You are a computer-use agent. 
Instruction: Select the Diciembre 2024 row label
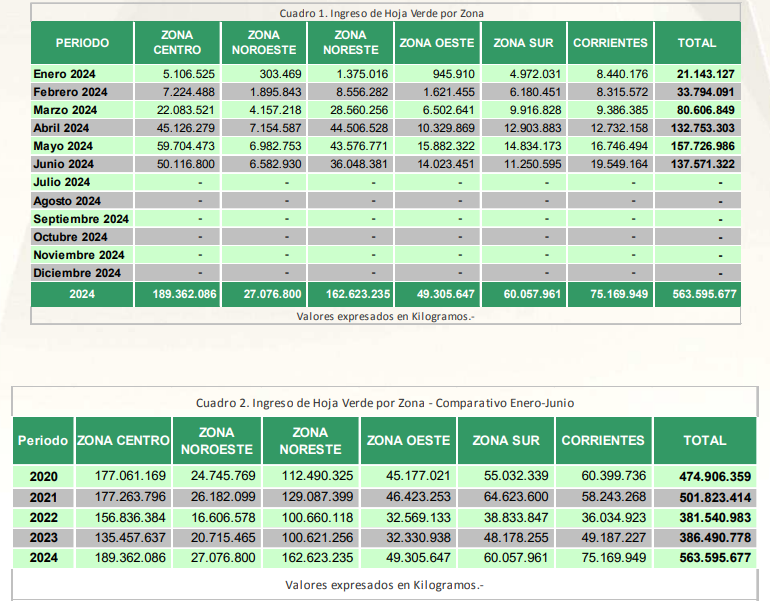point(77,273)
